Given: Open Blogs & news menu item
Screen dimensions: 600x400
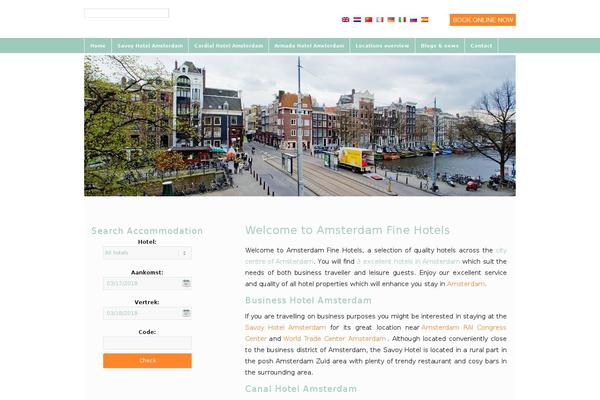Looking at the screenshot, I should (440, 46).
